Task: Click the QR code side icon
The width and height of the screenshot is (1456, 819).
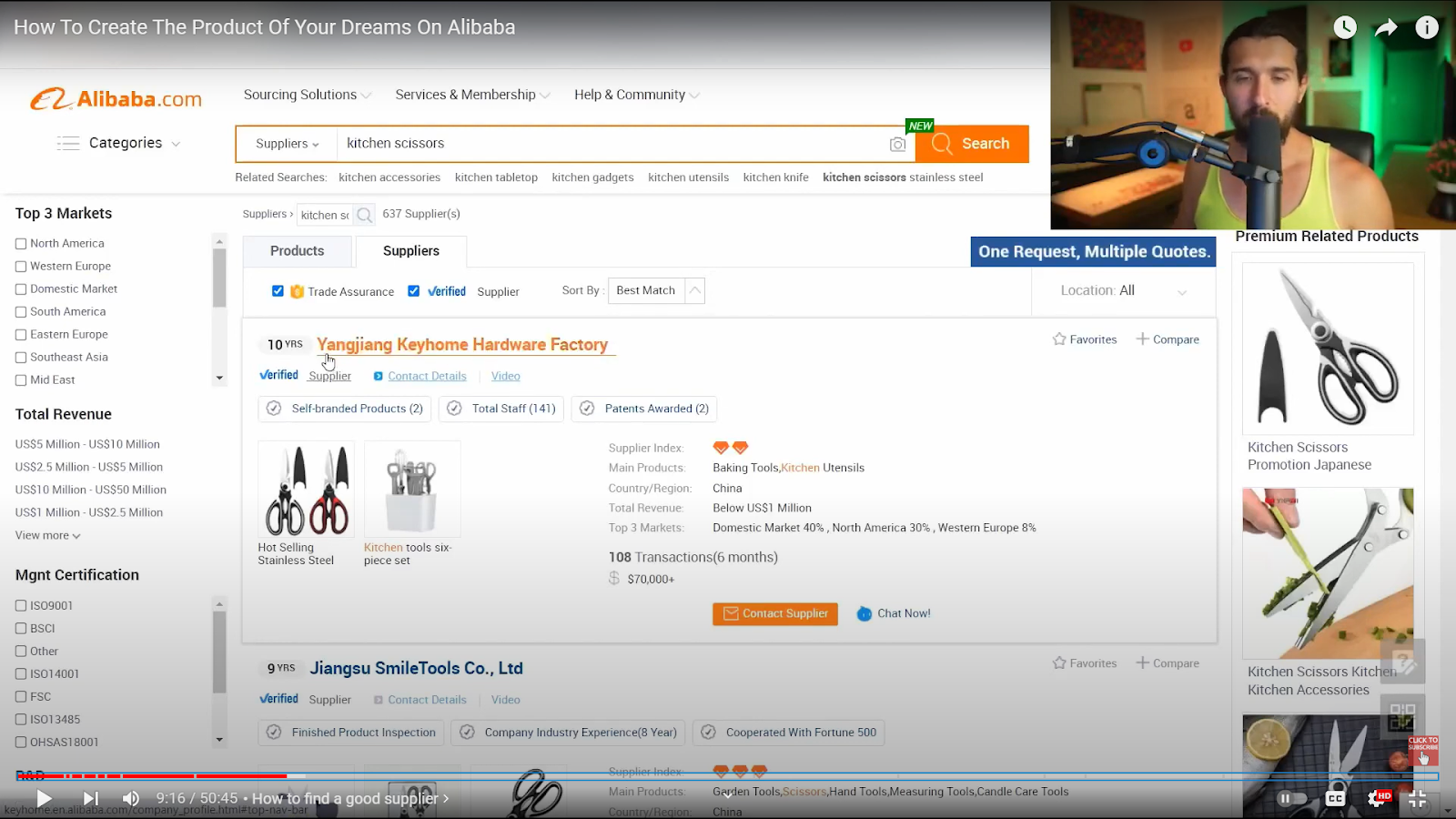Action: click(x=1402, y=716)
